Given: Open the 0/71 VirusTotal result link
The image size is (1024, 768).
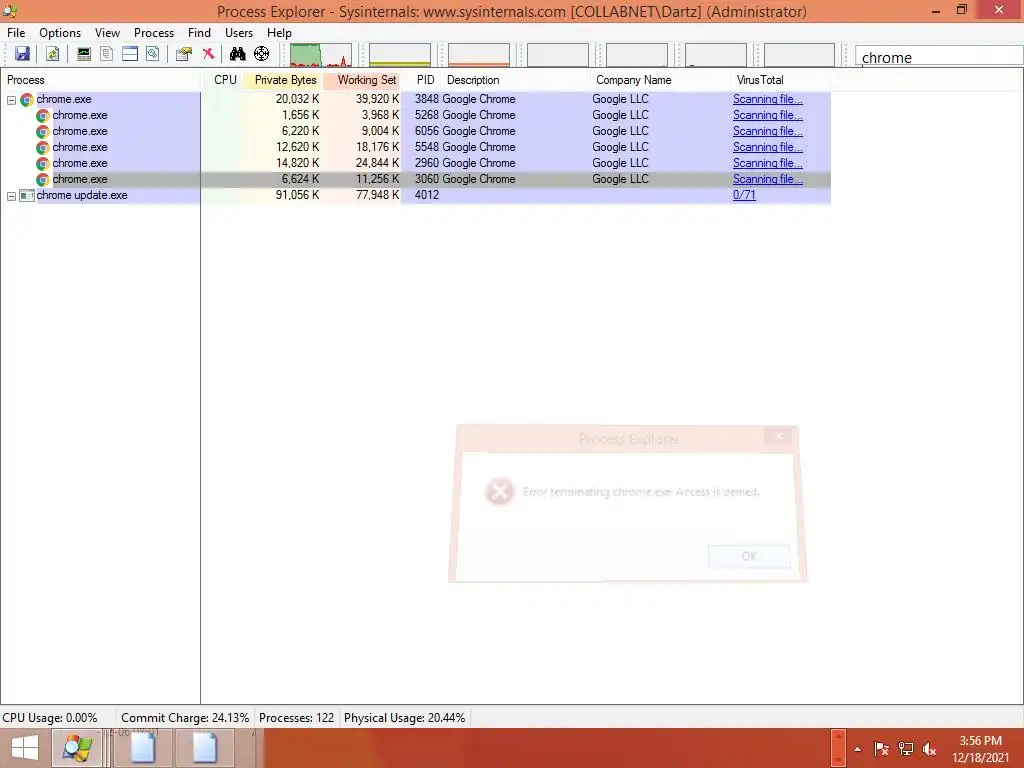Looking at the screenshot, I should point(744,195).
